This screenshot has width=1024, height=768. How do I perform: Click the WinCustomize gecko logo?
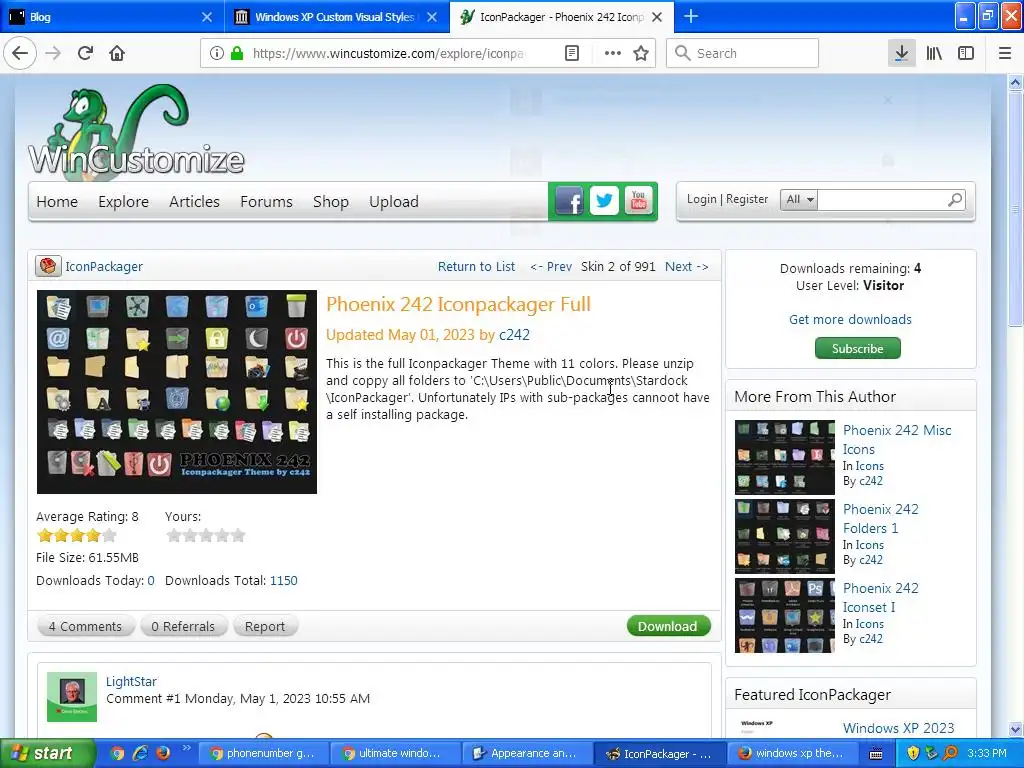point(136,133)
